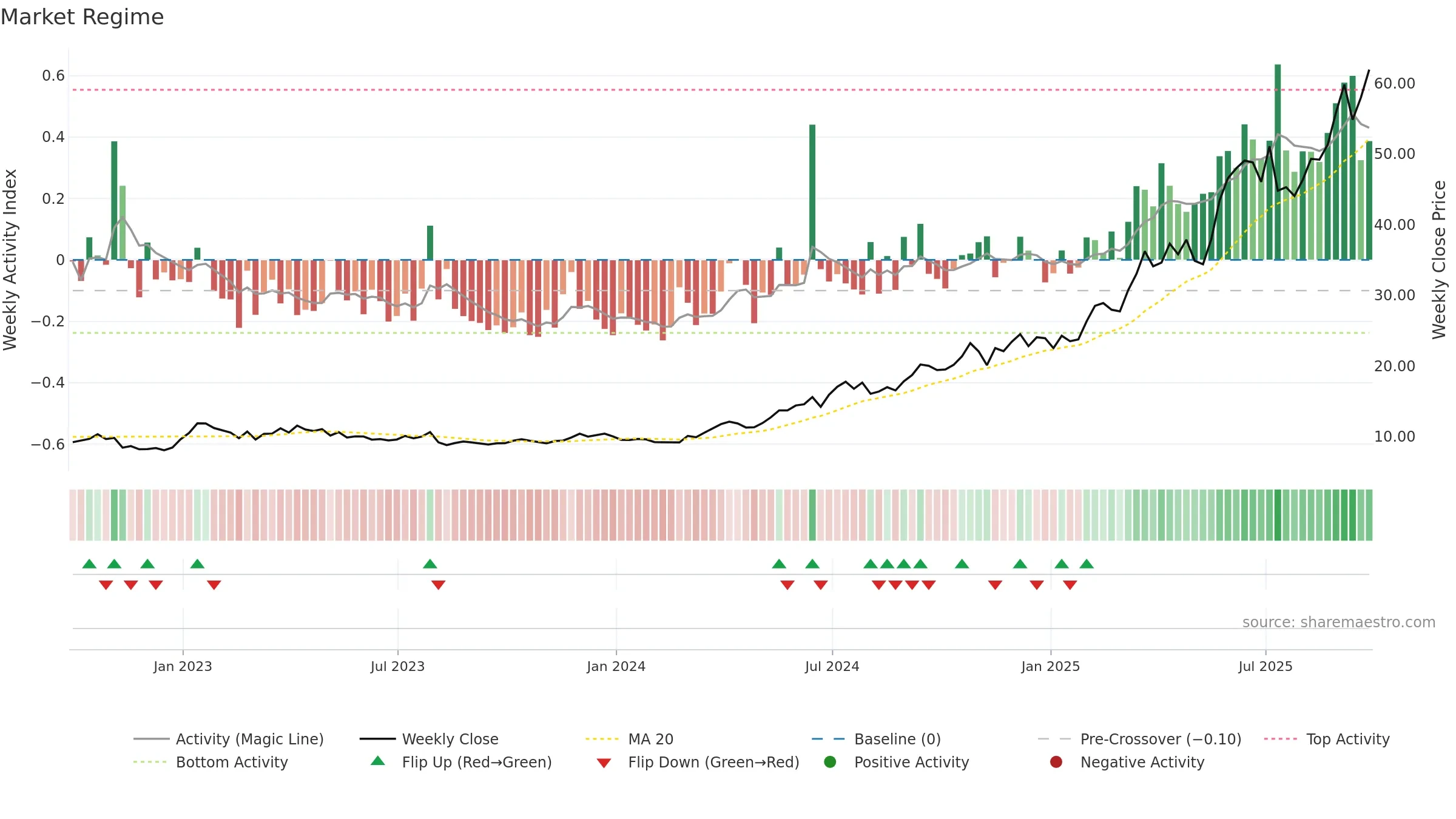Click the Jul 2025 x-axis label
Screen dimensions: 1456x819
click(x=1266, y=667)
